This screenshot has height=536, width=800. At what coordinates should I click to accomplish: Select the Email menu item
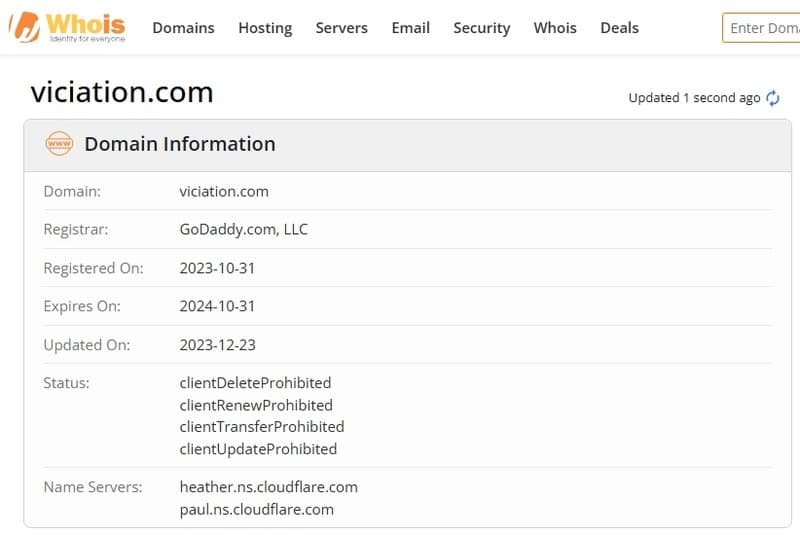click(x=410, y=28)
